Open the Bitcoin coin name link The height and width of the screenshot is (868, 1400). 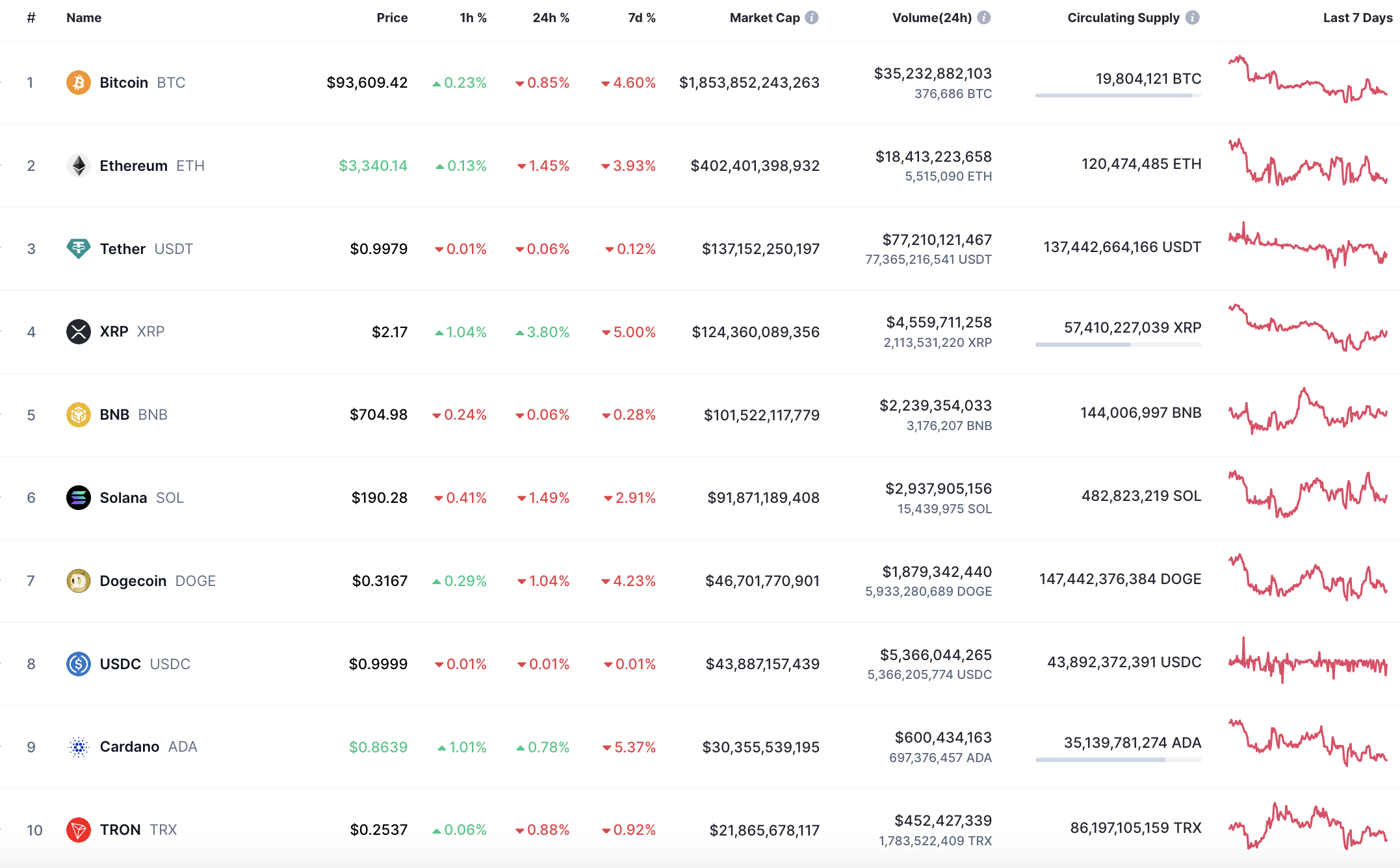pyautogui.click(x=125, y=83)
